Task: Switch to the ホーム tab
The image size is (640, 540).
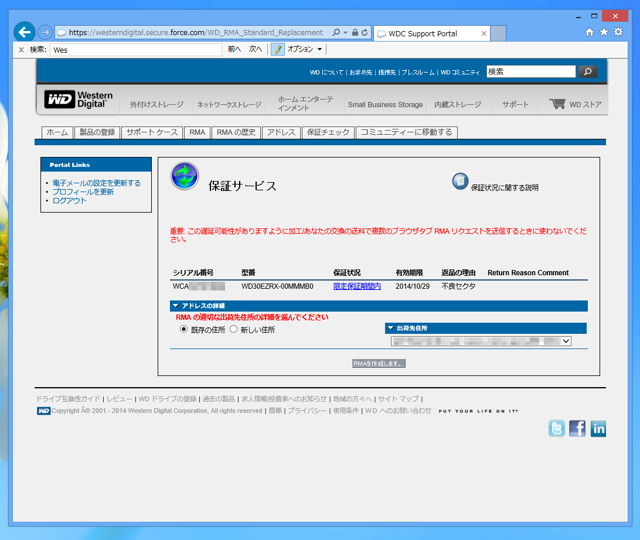Action: 57,132
